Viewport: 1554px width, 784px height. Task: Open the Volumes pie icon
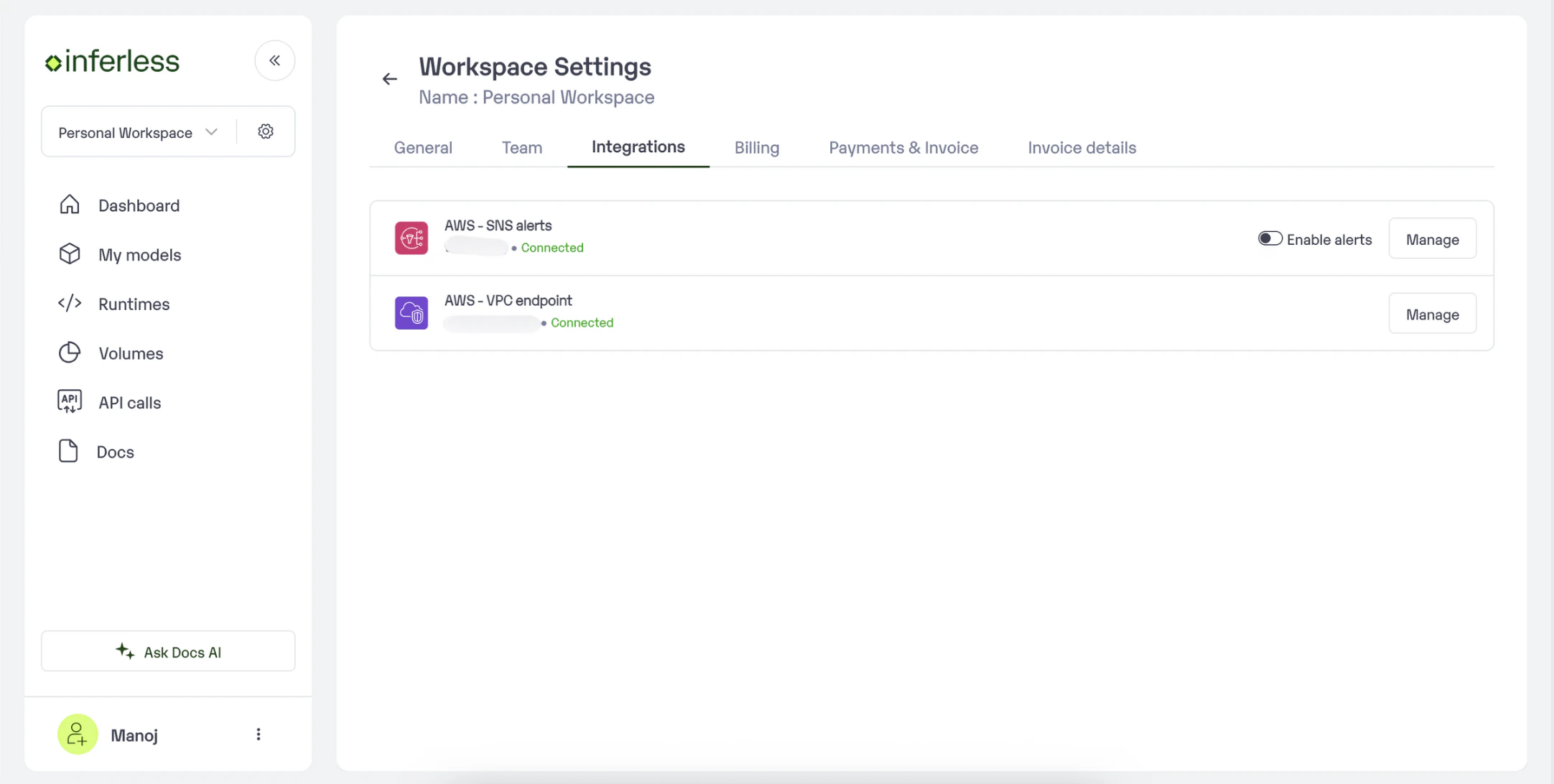click(x=70, y=353)
